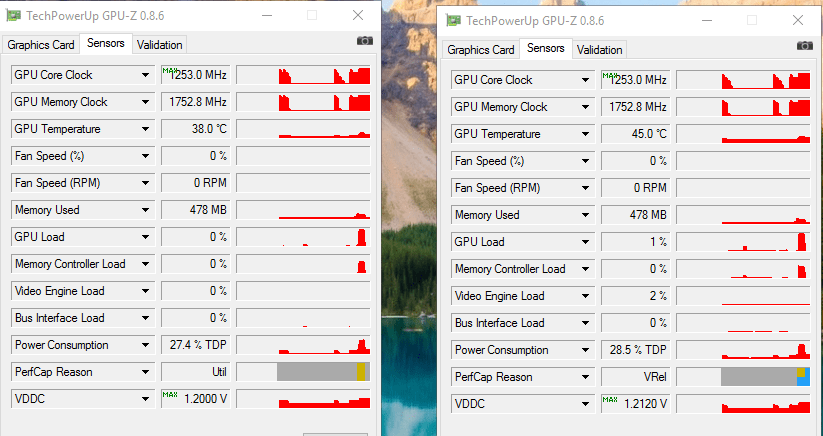This screenshot has width=823, height=436.
Task: Open Bus Interface Load dropdown in left window
Action: (x=145, y=318)
